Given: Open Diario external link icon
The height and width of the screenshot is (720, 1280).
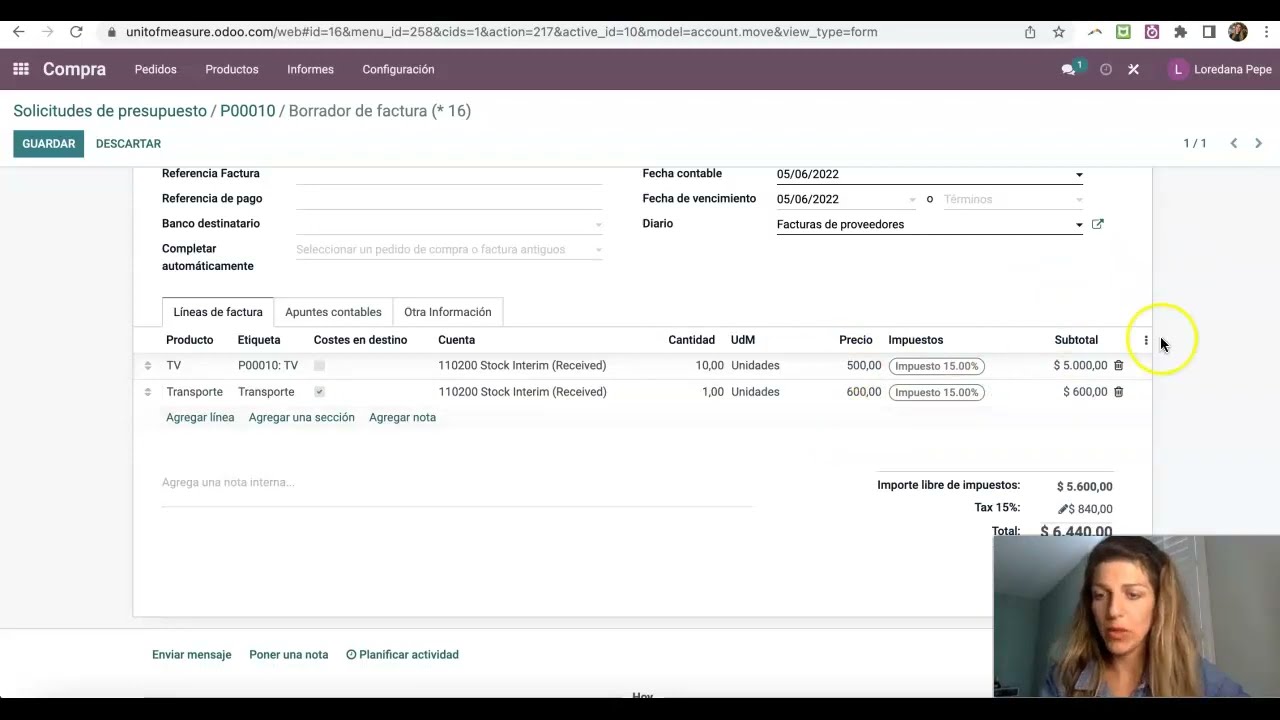Looking at the screenshot, I should point(1097,224).
